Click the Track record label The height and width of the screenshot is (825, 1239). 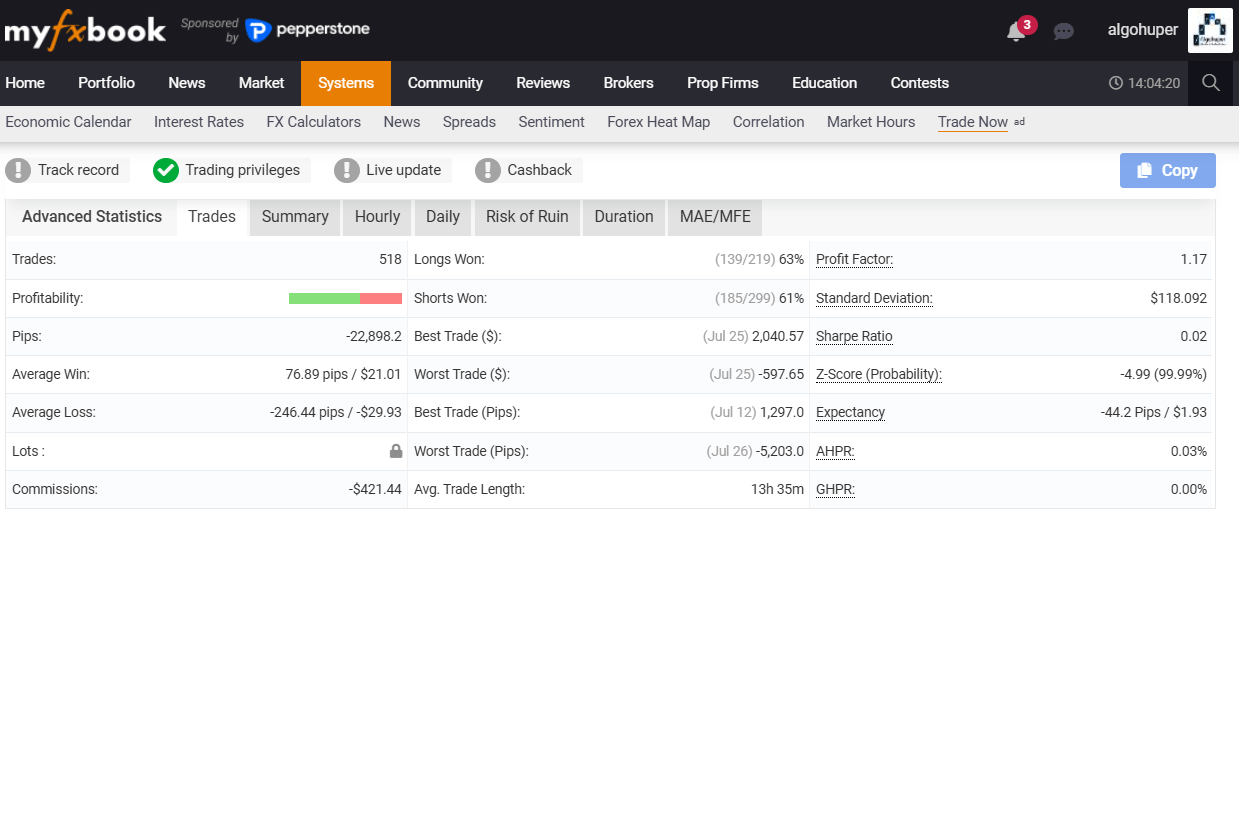[x=78, y=170]
